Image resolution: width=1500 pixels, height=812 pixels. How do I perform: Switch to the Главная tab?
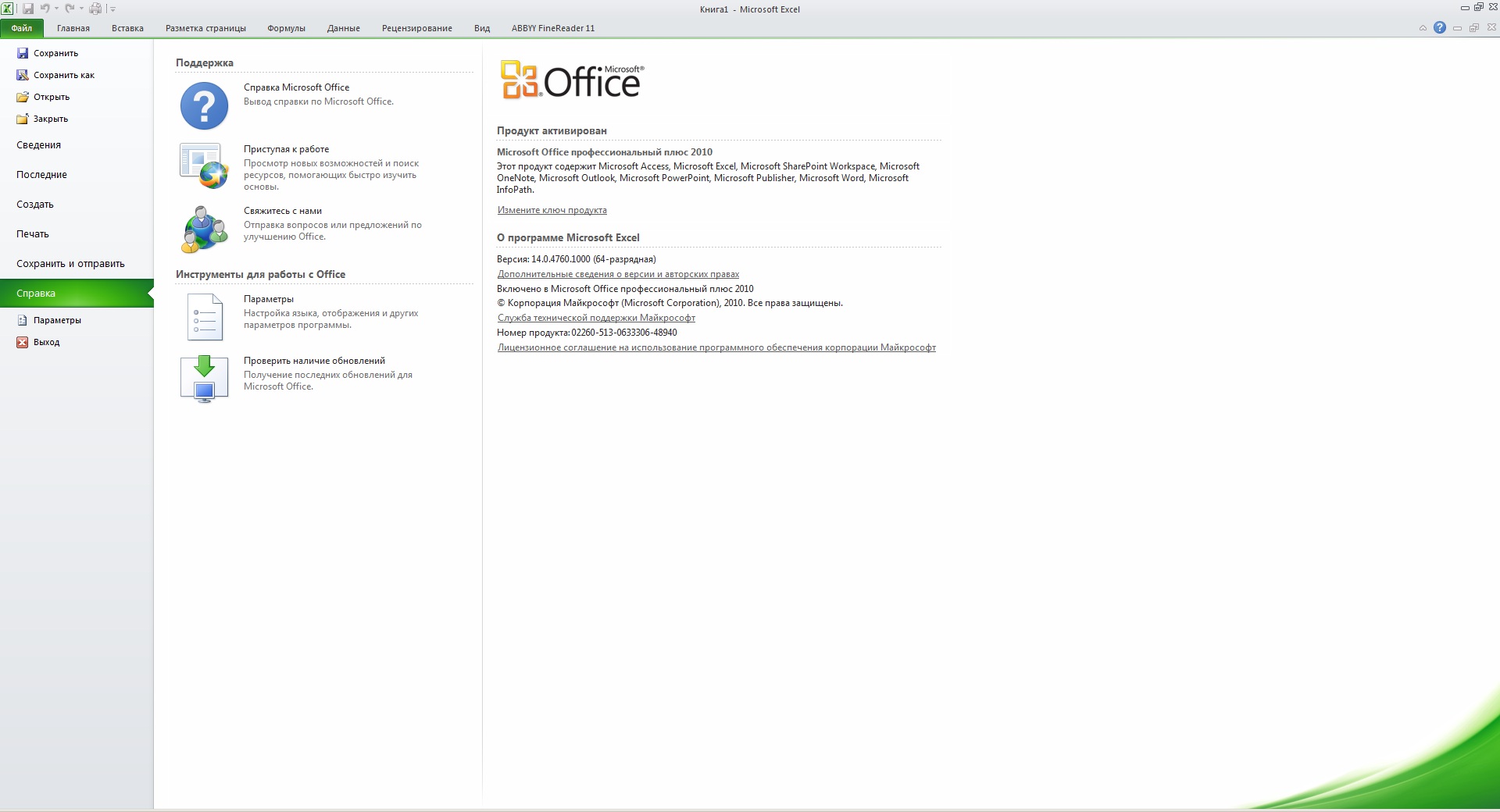point(73,28)
